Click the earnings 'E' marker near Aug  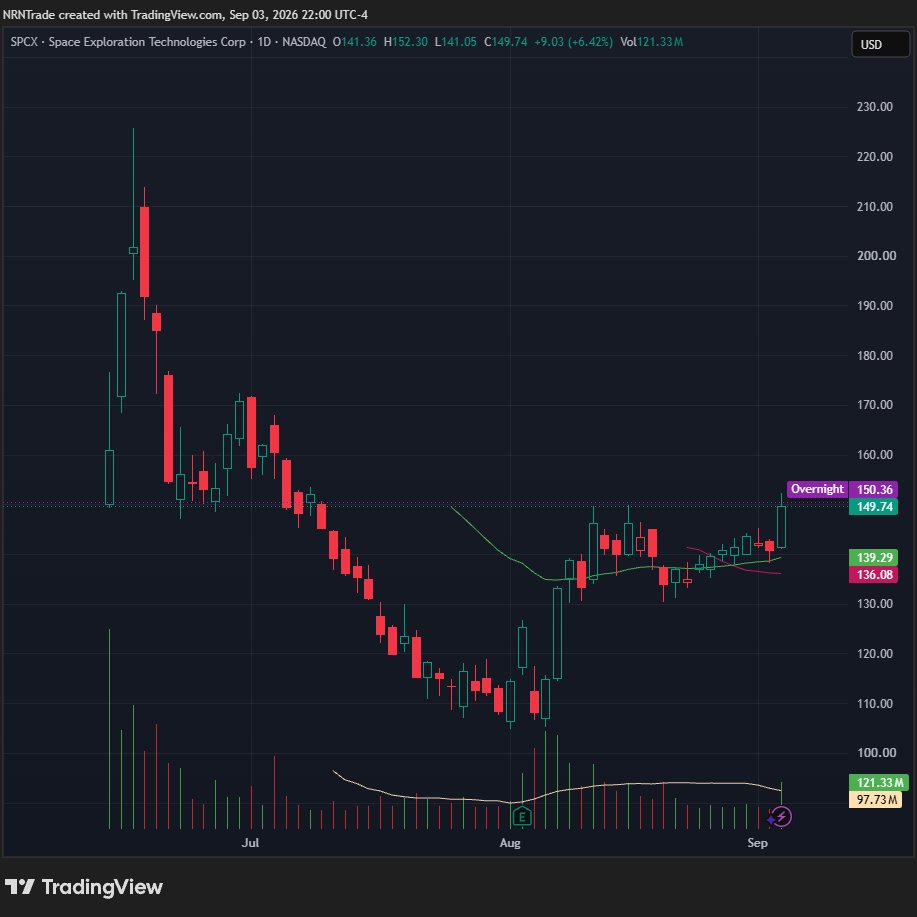(x=522, y=816)
